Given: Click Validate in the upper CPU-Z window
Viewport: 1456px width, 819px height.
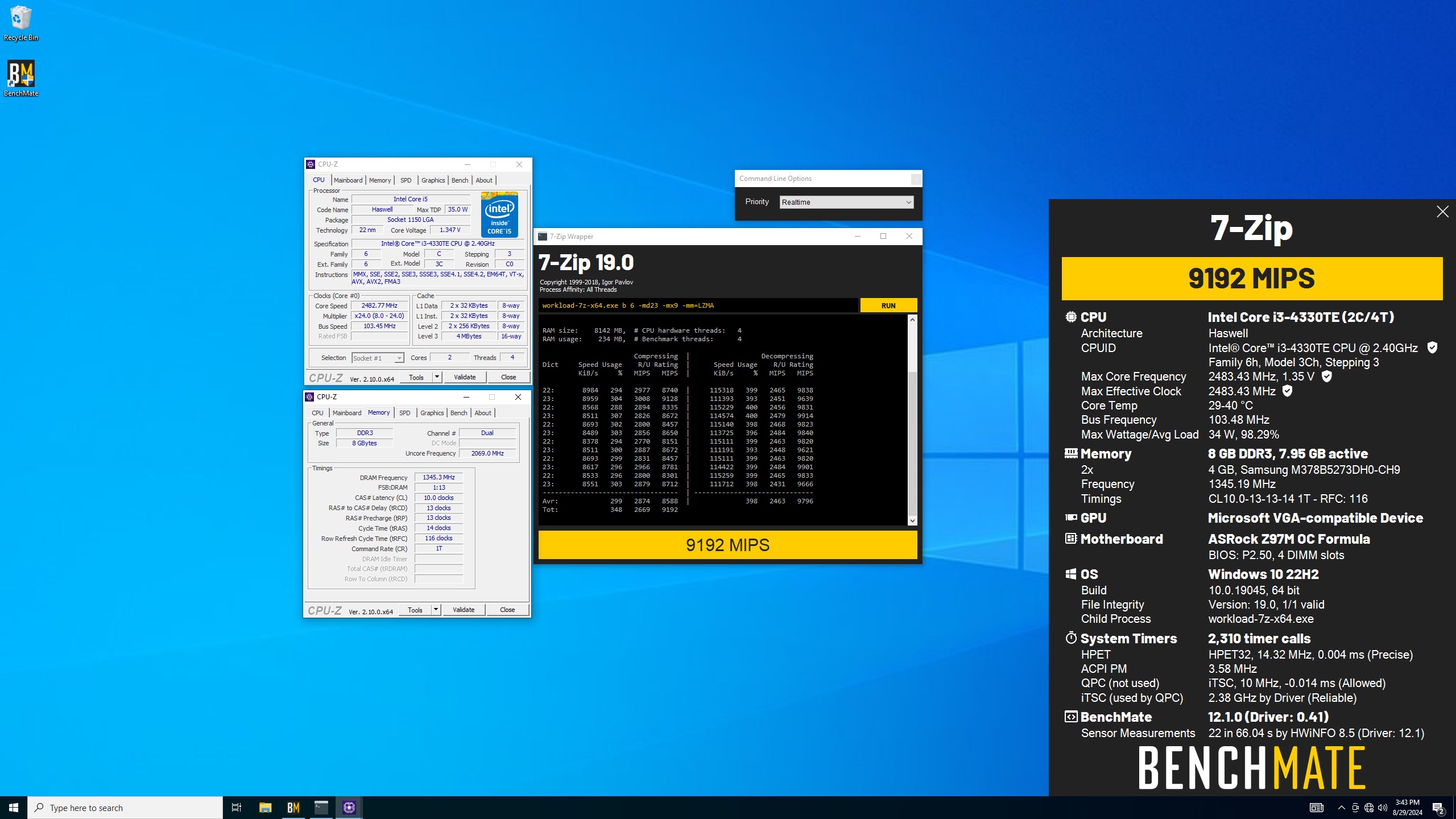Looking at the screenshot, I should 465,377.
